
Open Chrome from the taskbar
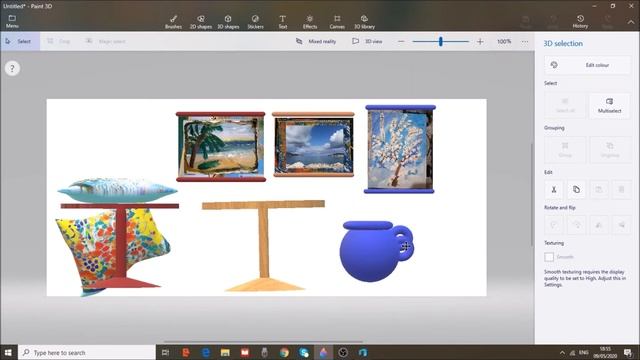284,352
